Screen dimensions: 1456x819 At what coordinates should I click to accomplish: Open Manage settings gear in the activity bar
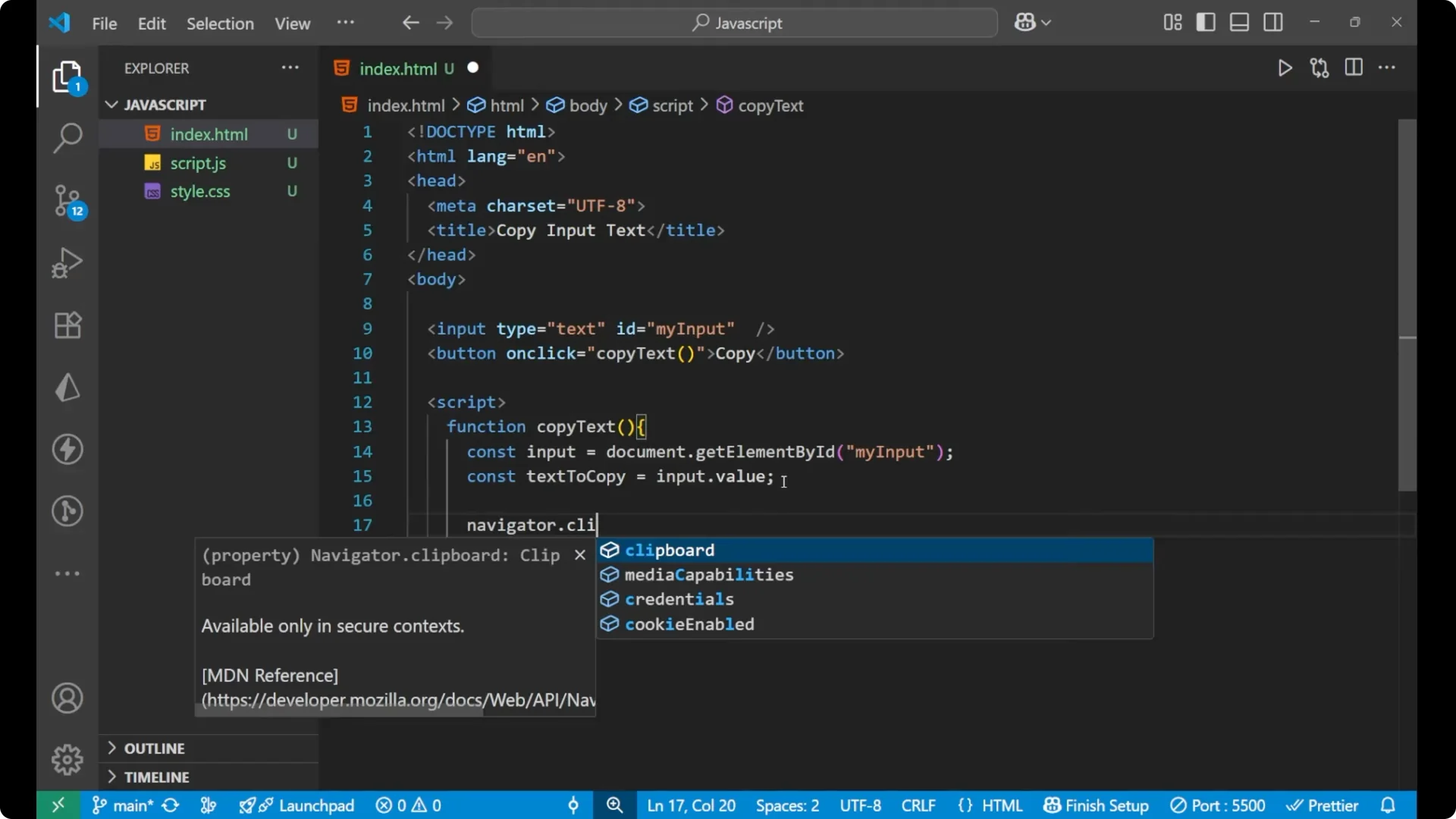(x=67, y=759)
